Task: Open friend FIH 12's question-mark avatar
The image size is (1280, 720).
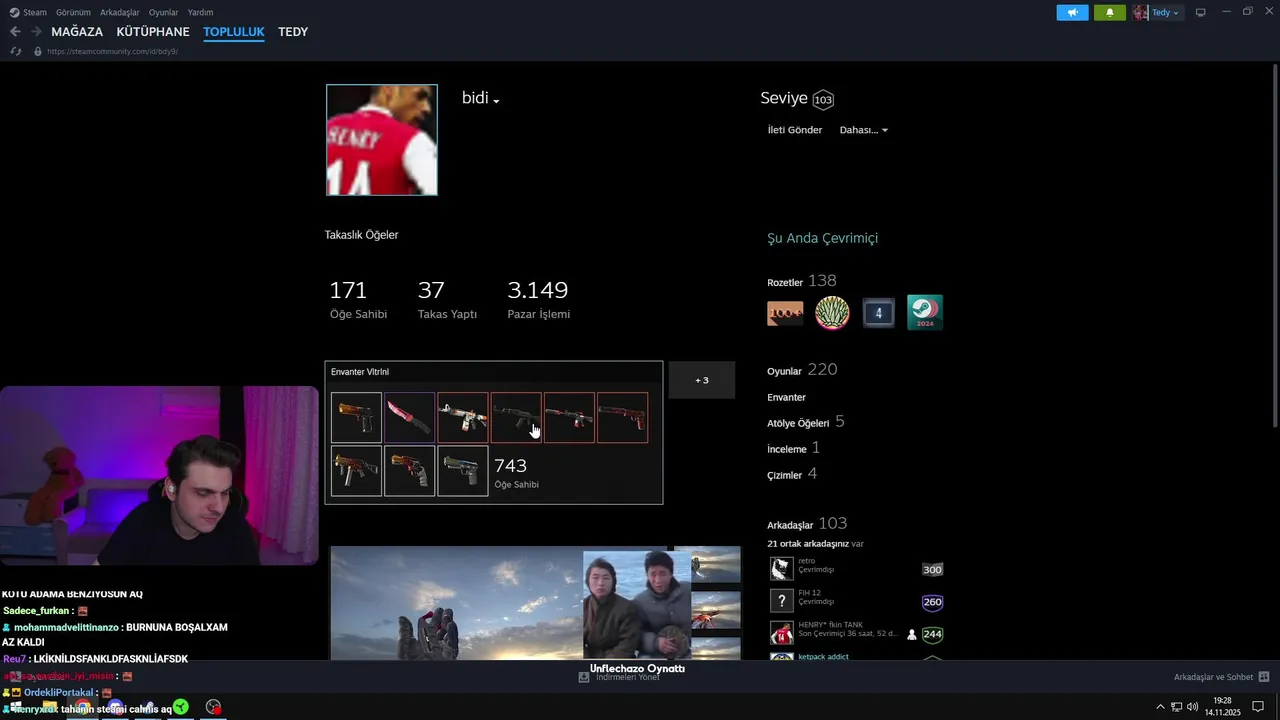Action: click(782, 601)
